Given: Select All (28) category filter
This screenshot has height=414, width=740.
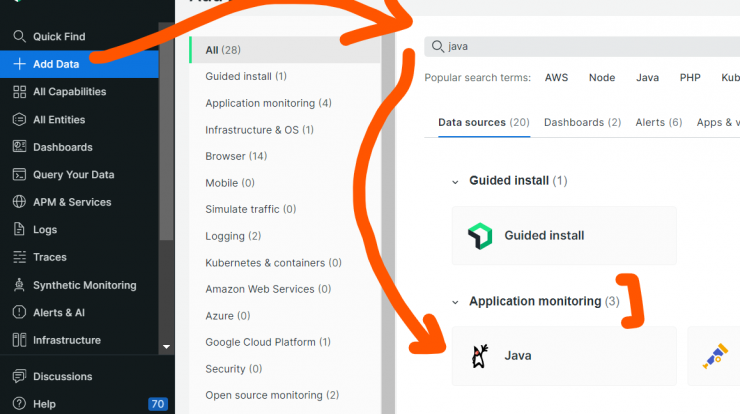Looking at the screenshot, I should coord(285,50).
